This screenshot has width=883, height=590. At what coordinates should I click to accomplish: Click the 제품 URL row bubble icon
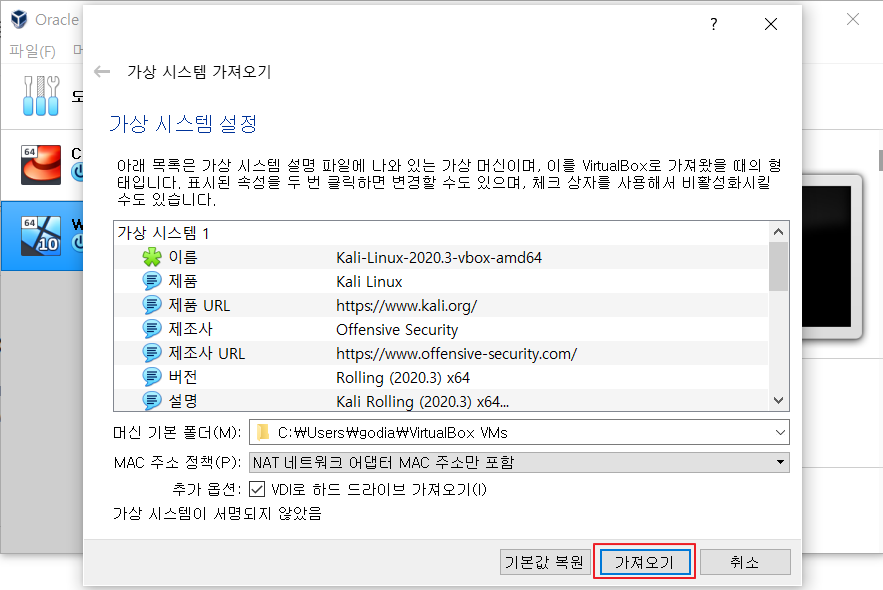coord(151,305)
